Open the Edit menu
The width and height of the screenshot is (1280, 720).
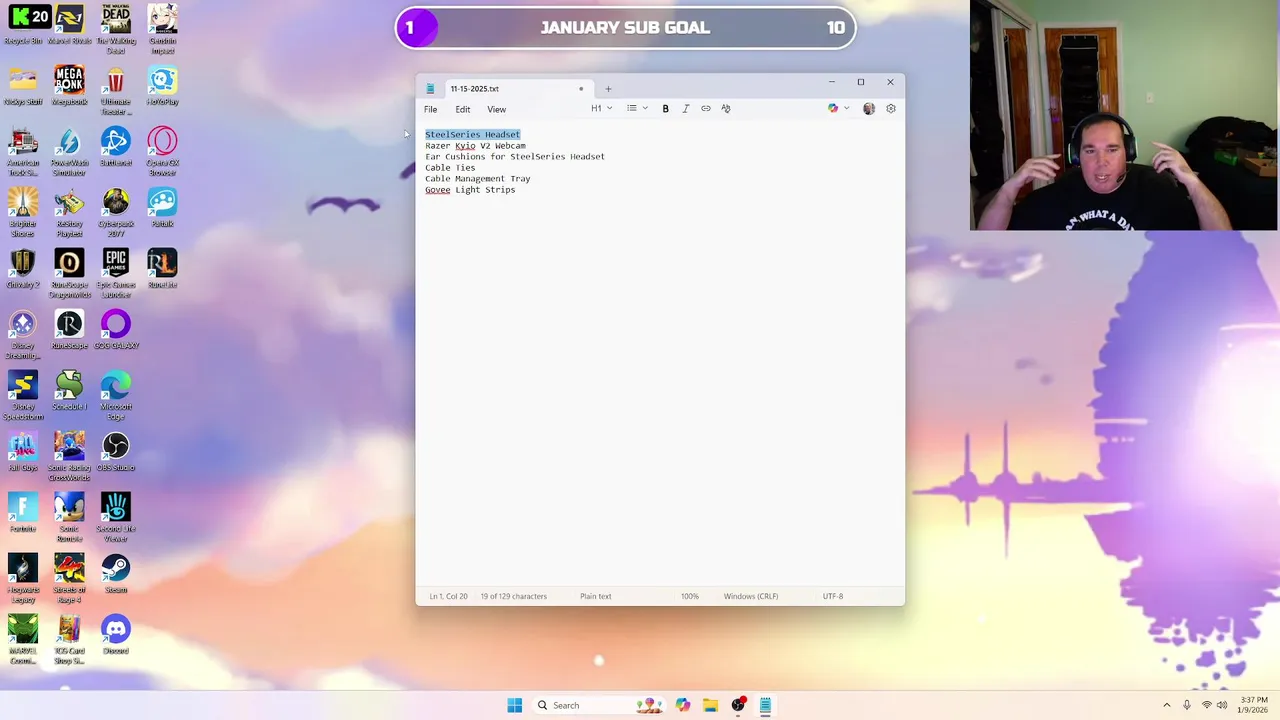463,109
